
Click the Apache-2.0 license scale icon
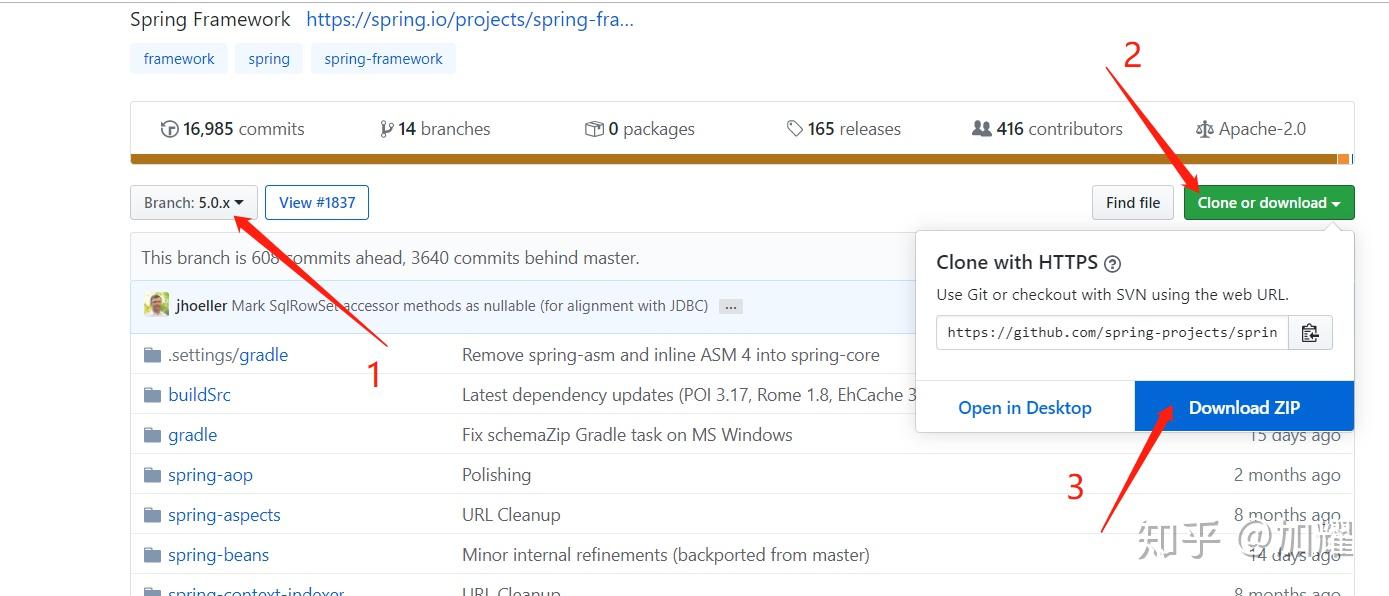pyautogui.click(x=1205, y=129)
